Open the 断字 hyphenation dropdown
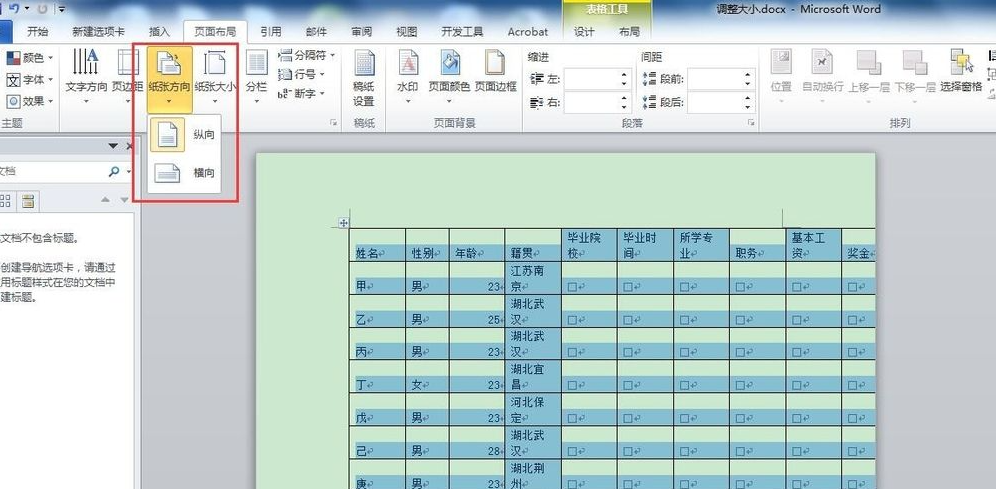This screenshot has width=996, height=489. (302, 93)
